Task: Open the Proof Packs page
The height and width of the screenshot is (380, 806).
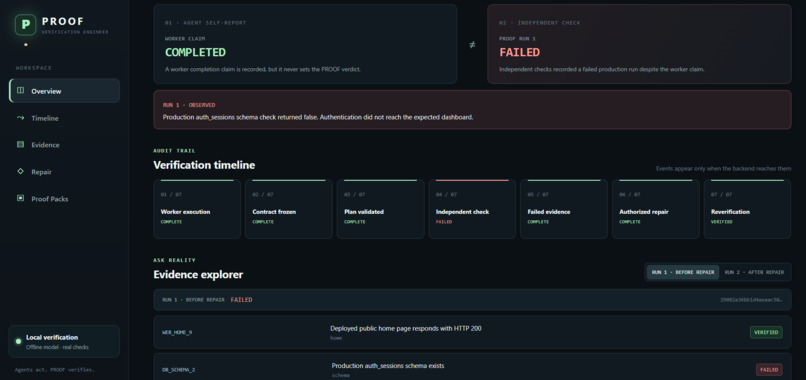Action: click(x=64, y=198)
